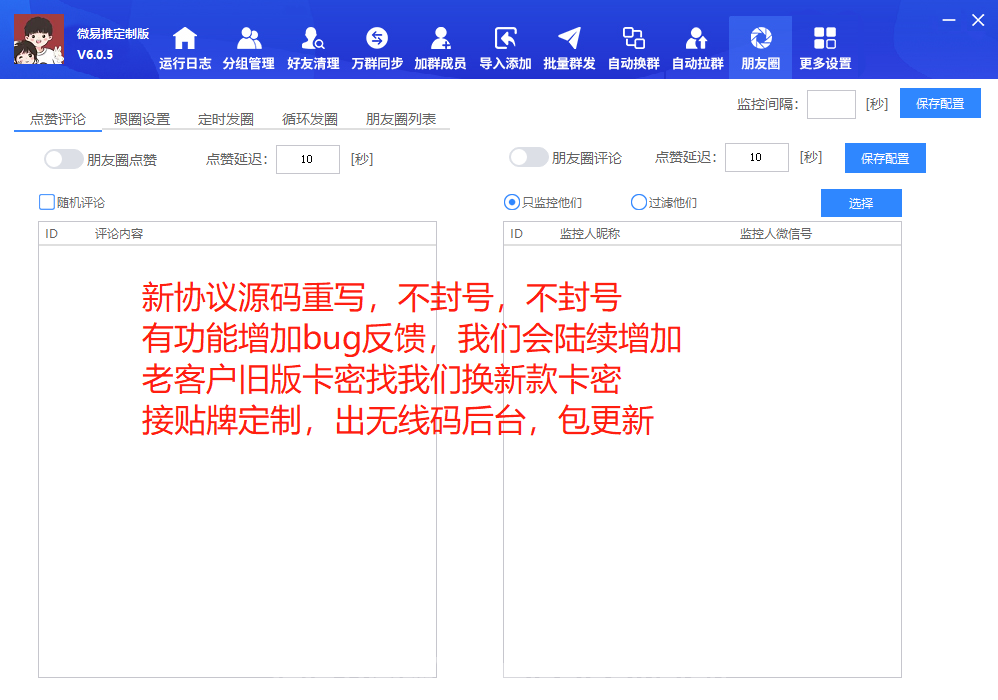The width and height of the screenshot is (998, 700).
Task: Click the 监控人微信号 column header
Action: pos(776,234)
